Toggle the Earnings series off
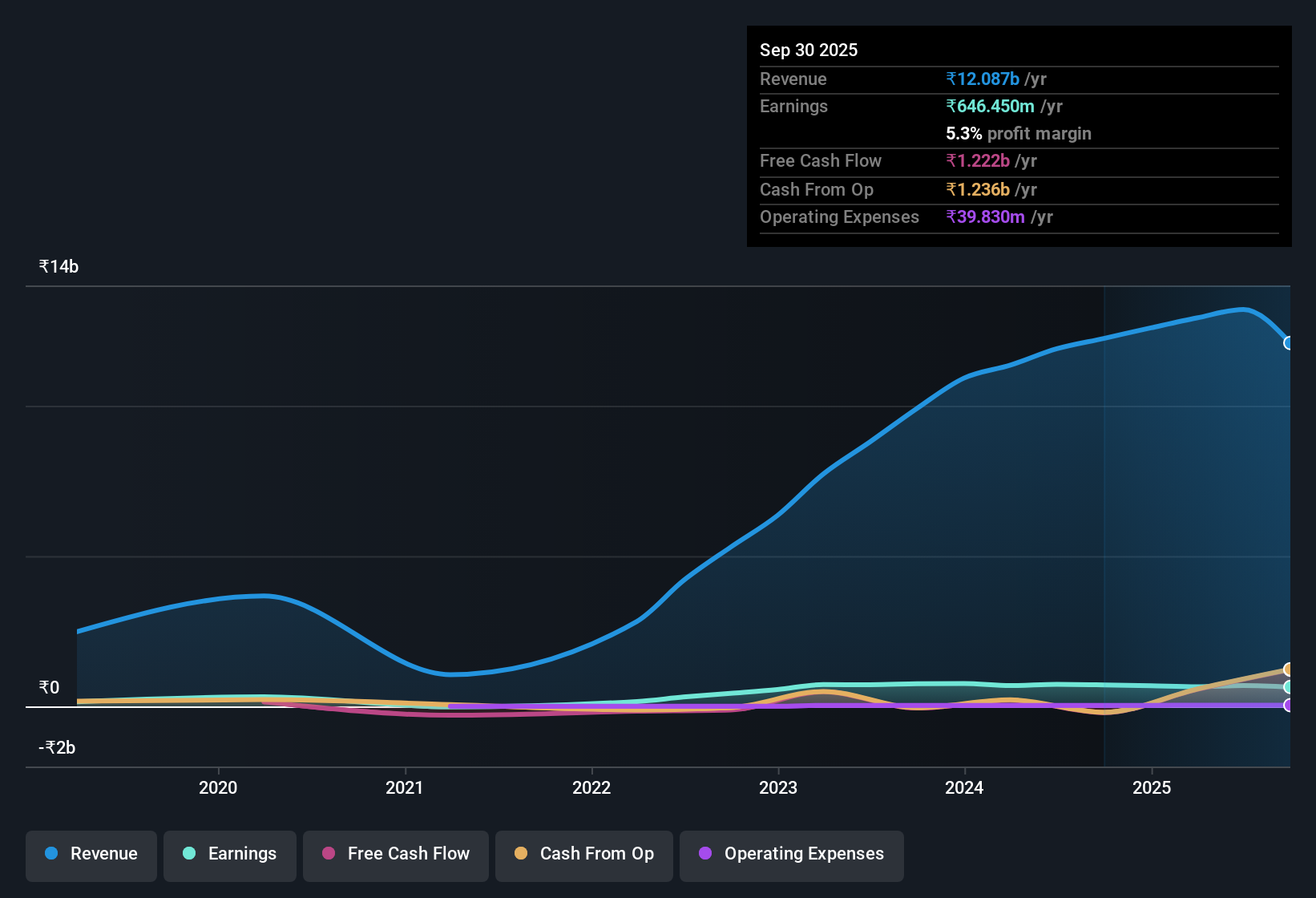1316x898 pixels. [230, 854]
